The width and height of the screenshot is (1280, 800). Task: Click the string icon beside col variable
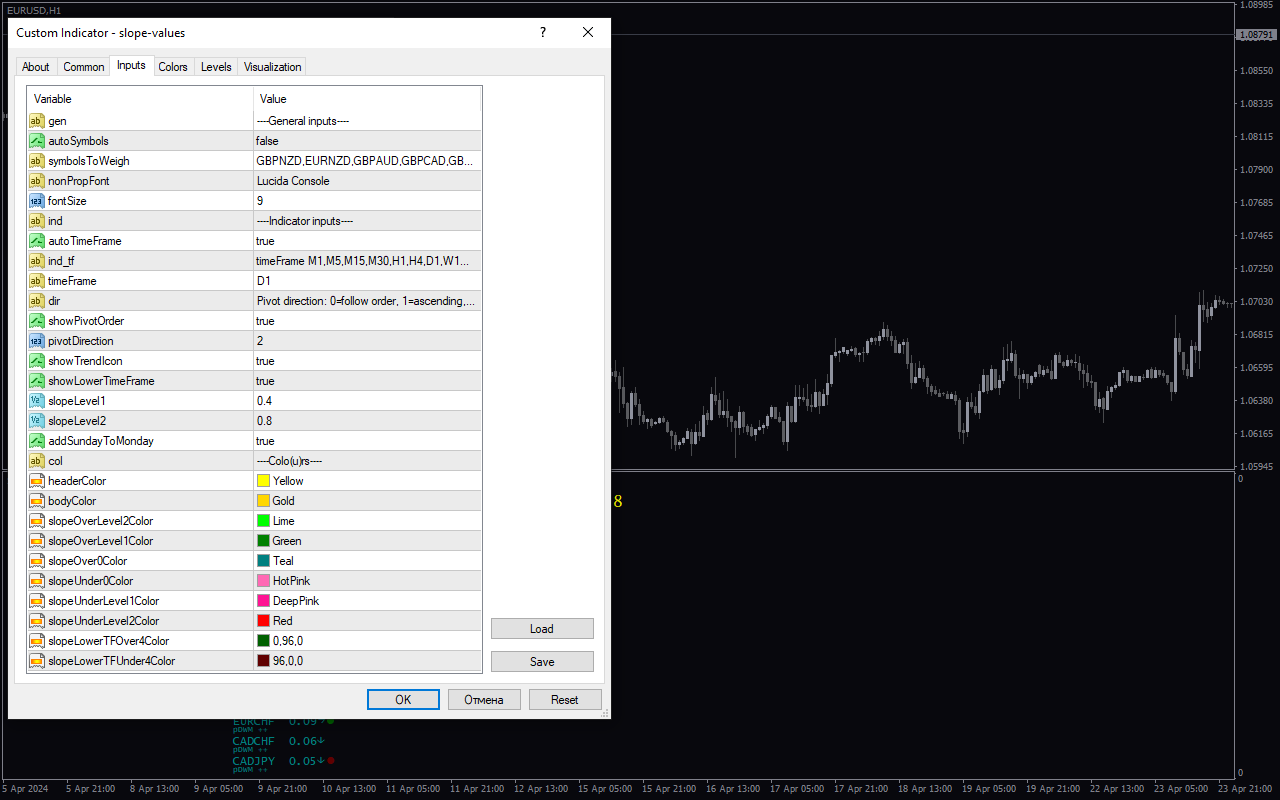point(36,461)
